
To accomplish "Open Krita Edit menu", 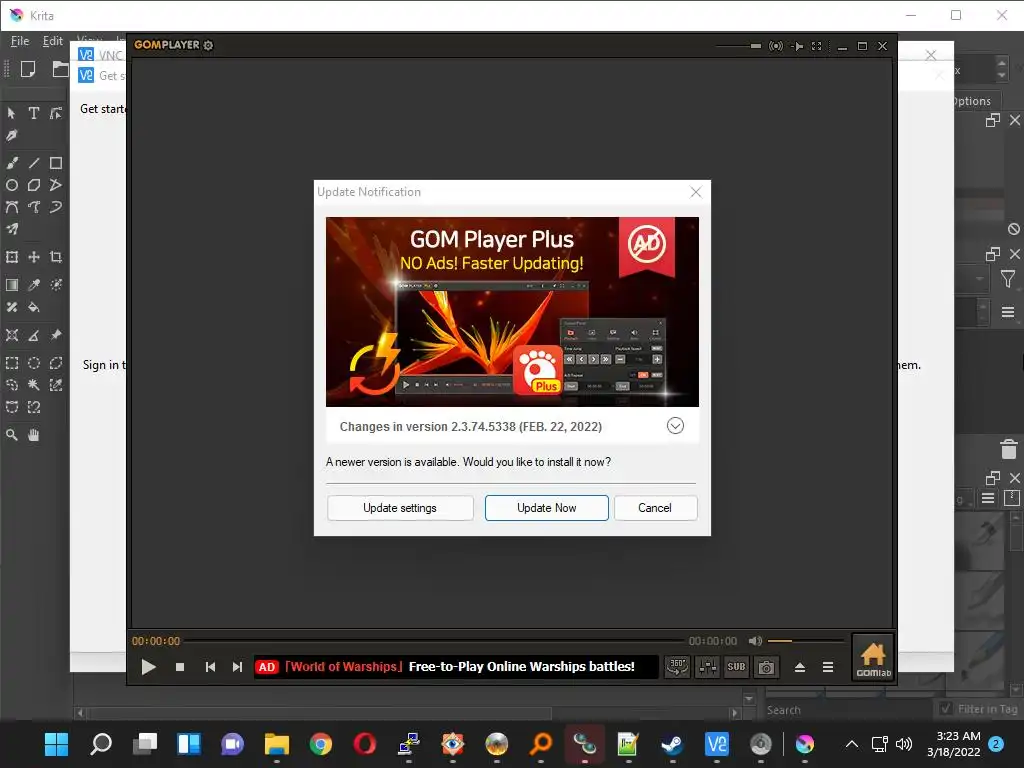I will pos(52,40).
